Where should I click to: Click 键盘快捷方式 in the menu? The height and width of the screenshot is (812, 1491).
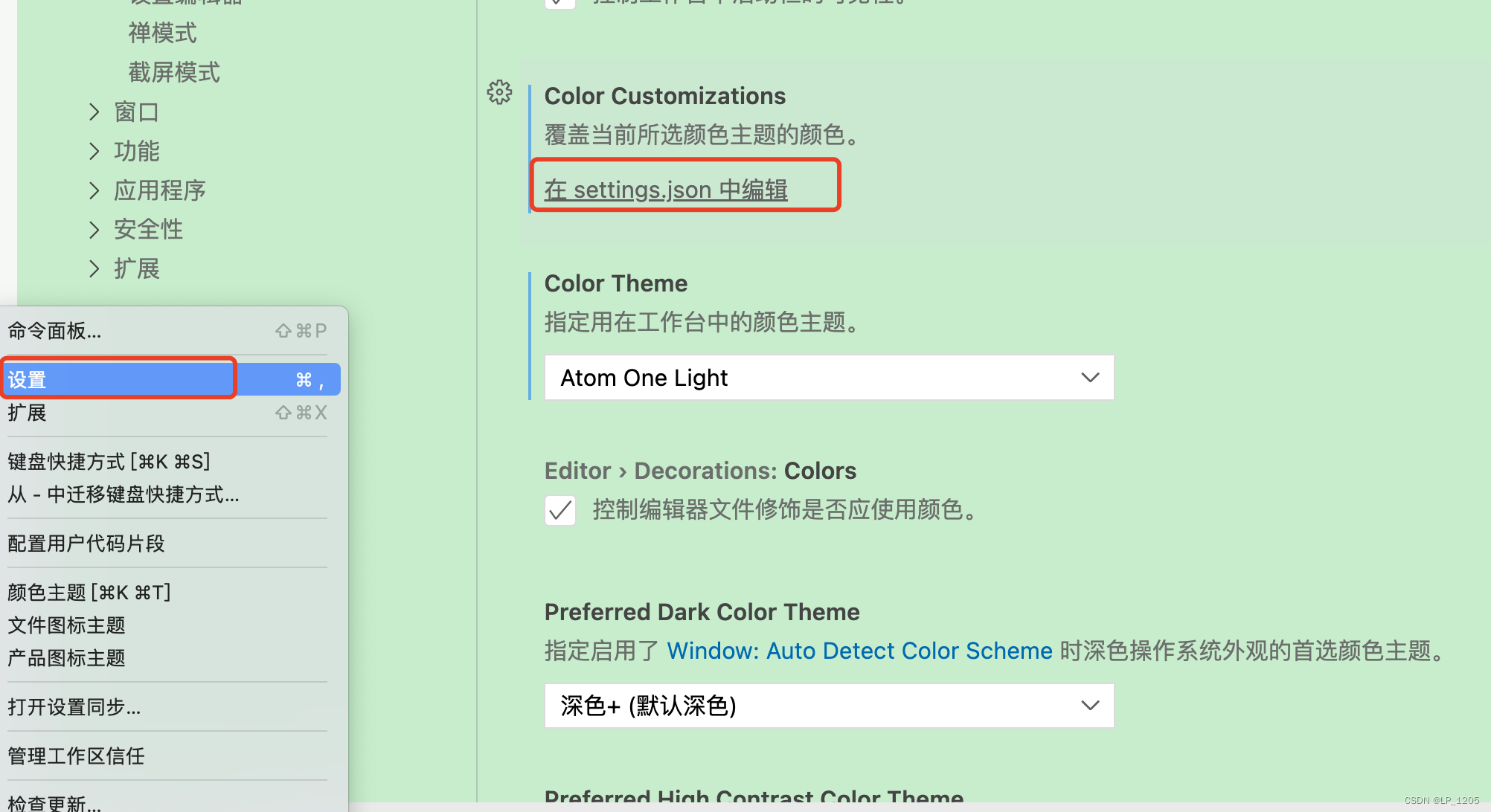coord(109,461)
